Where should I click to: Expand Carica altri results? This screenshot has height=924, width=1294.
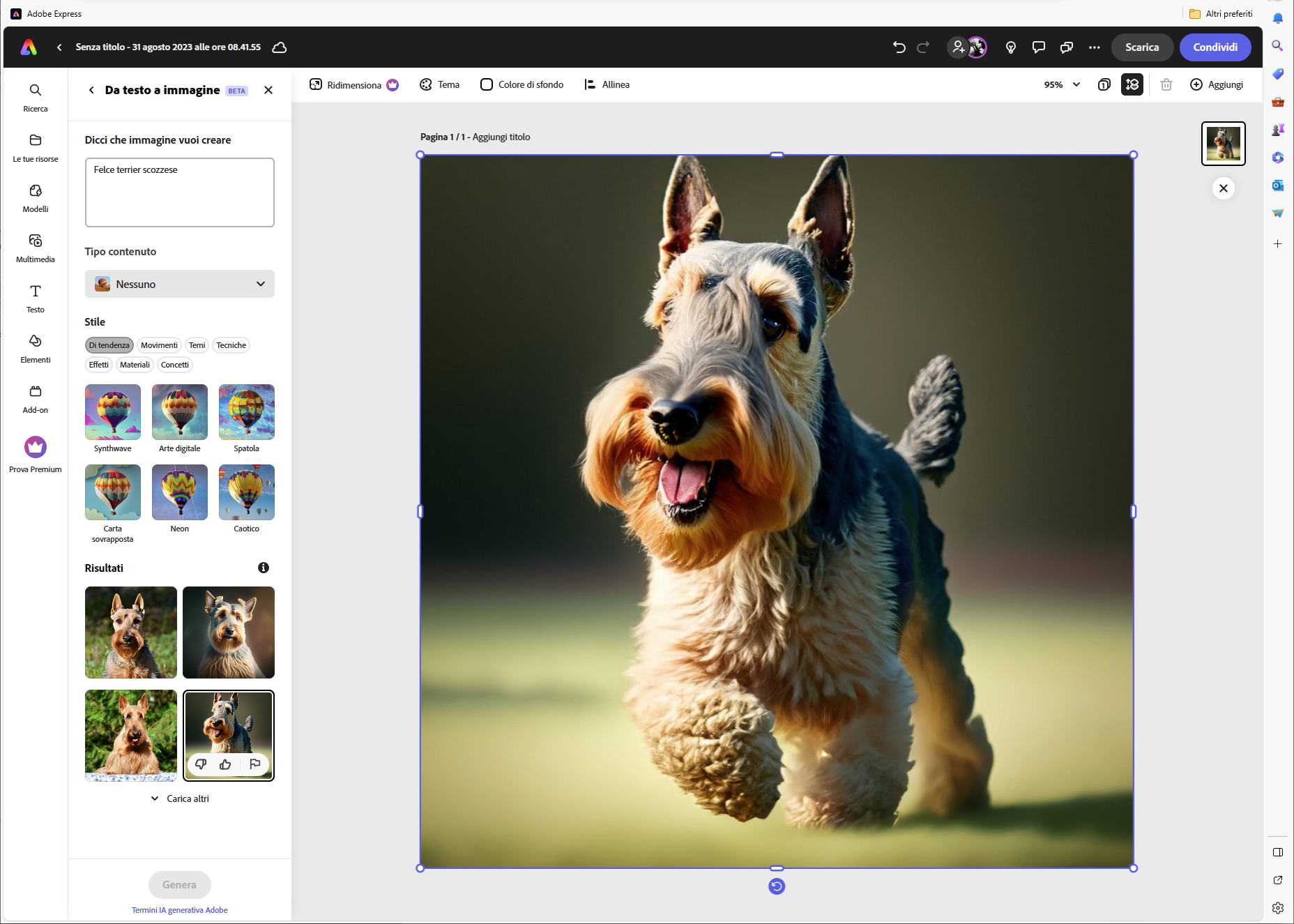pos(180,798)
